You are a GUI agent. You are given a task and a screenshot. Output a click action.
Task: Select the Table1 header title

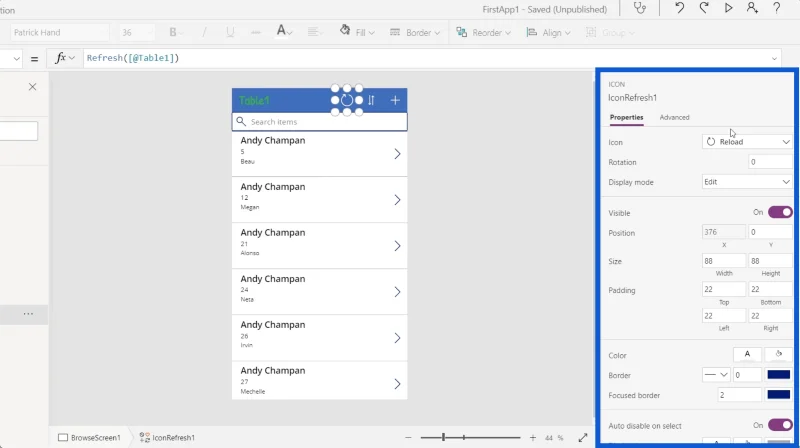[254, 101]
